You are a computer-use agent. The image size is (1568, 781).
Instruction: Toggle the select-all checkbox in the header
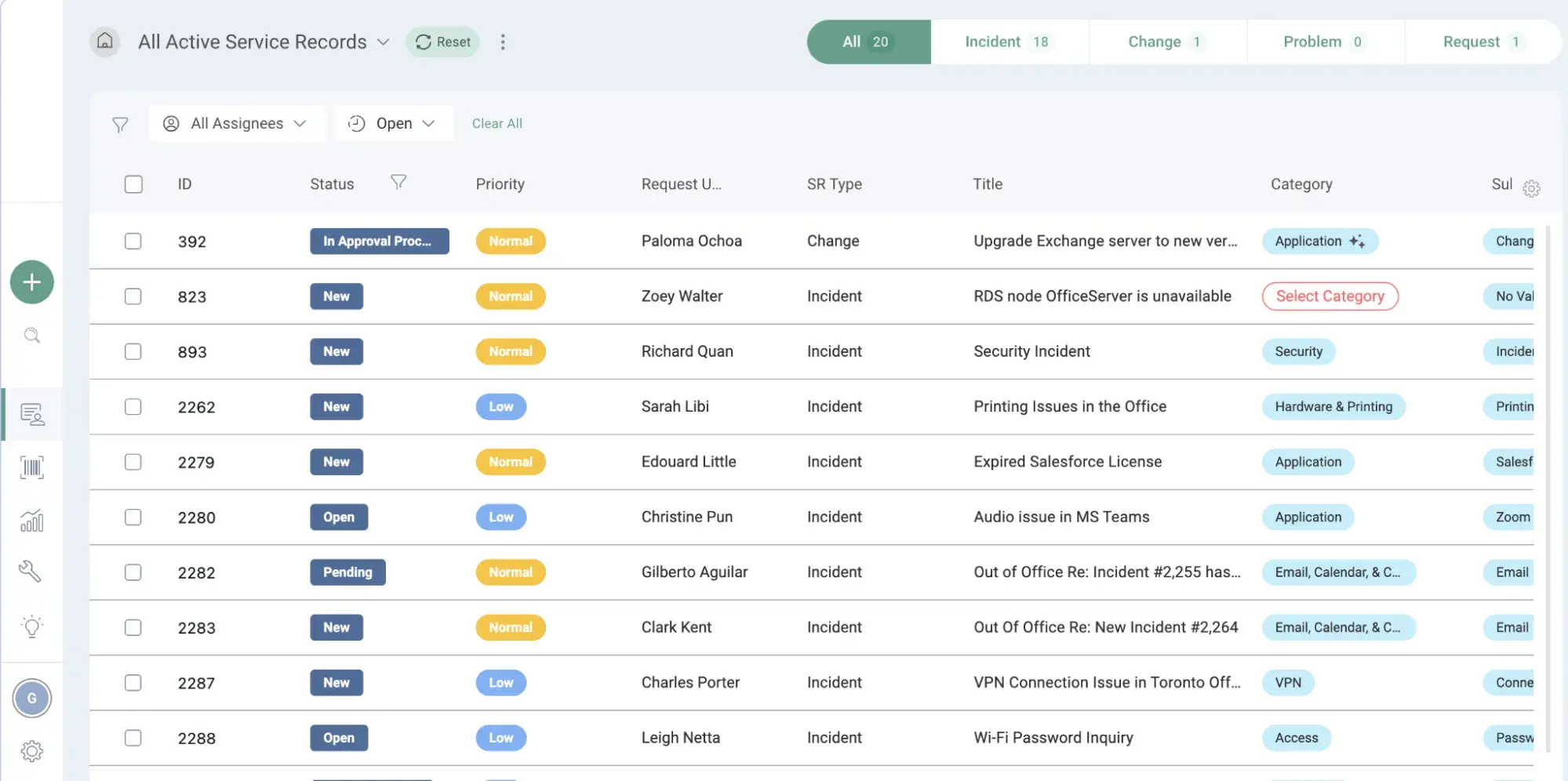pyautogui.click(x=133, y=184)
